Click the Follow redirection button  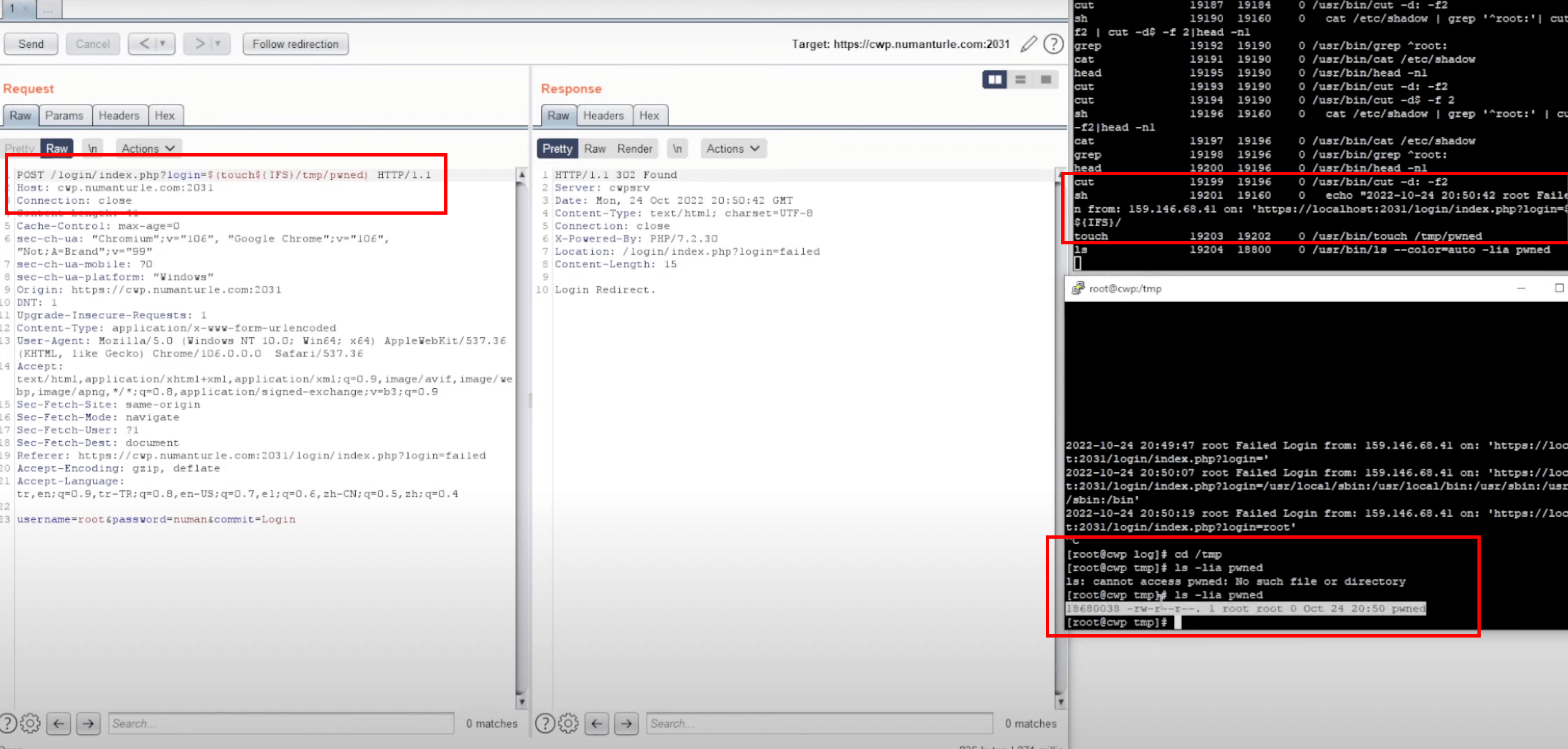pos(295,44)
